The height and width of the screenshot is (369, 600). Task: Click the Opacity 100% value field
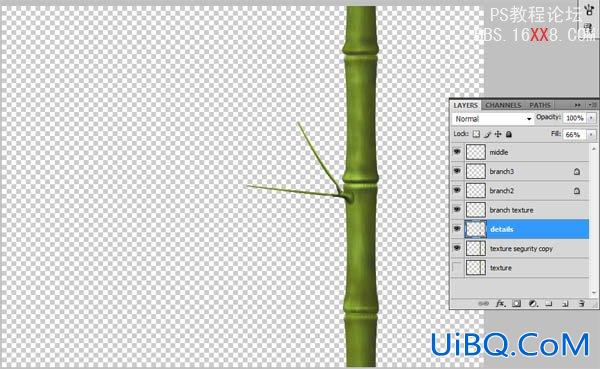(x=575, y=118)
